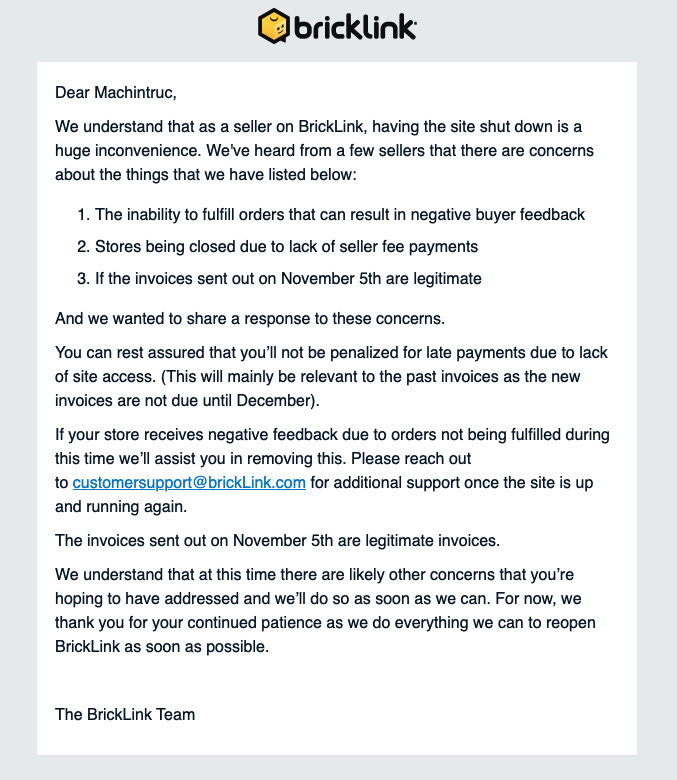The height and width of the screenshot is (780, 677).
Task: Select the list item about stores being closed
Action: (x=286, y=247)
